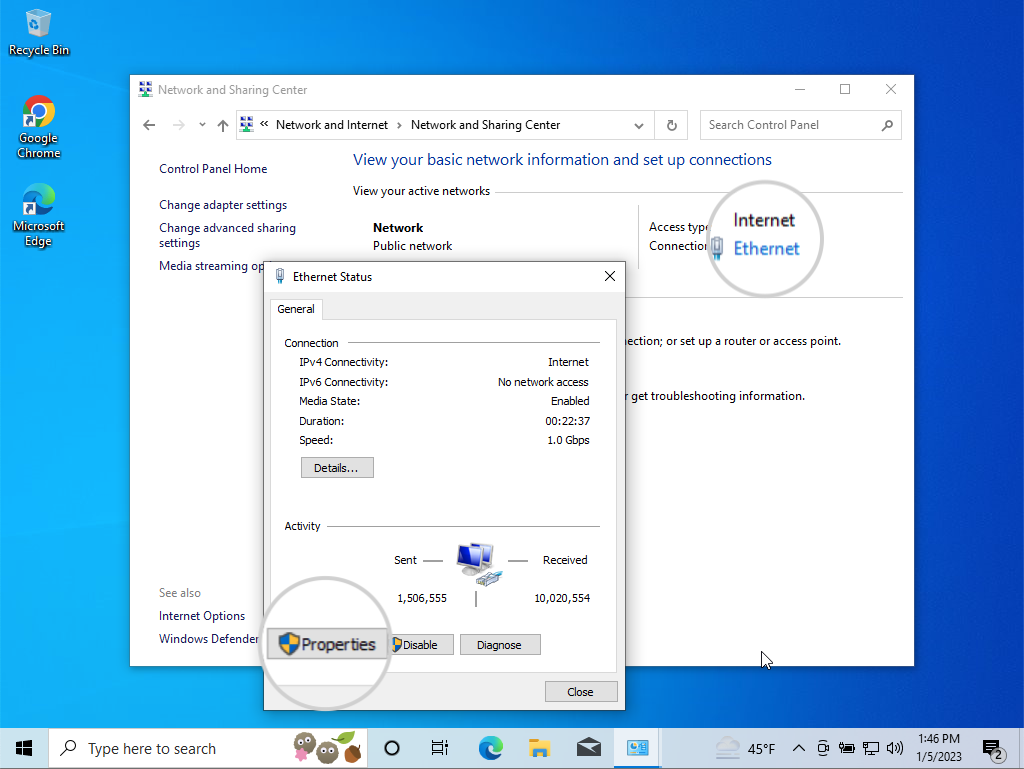1024x769 pixels.
Task: Click the Received bytes value 10,020,554
Action: click(x=562, y=598)
